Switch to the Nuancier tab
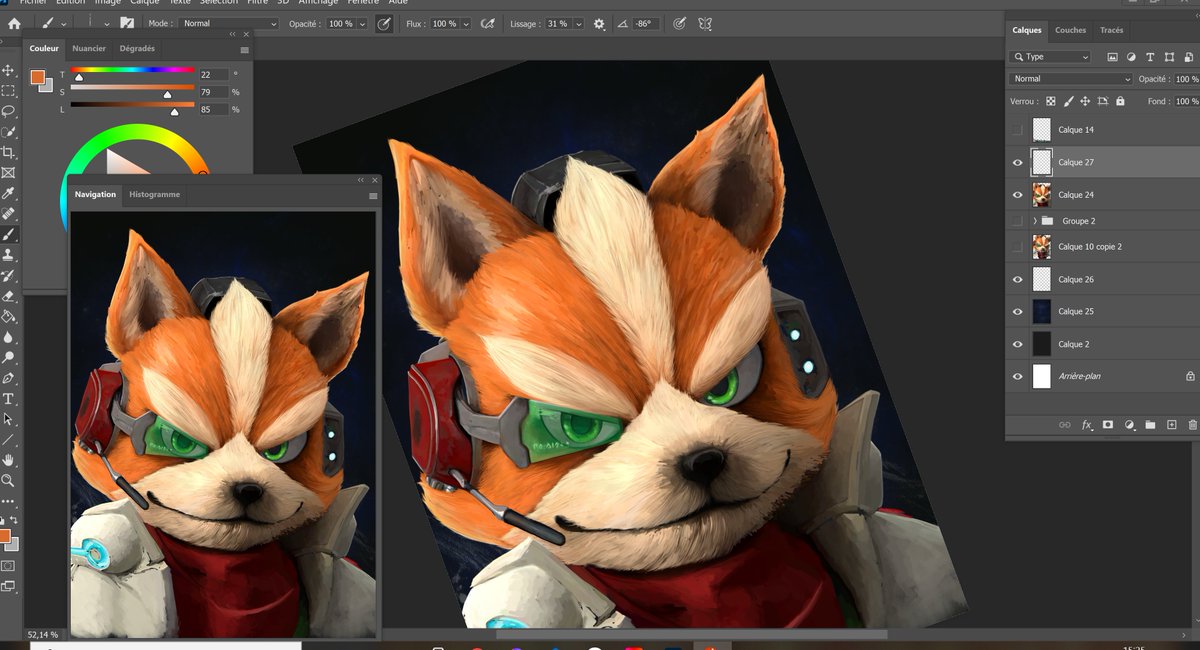 tap(89, 48)
